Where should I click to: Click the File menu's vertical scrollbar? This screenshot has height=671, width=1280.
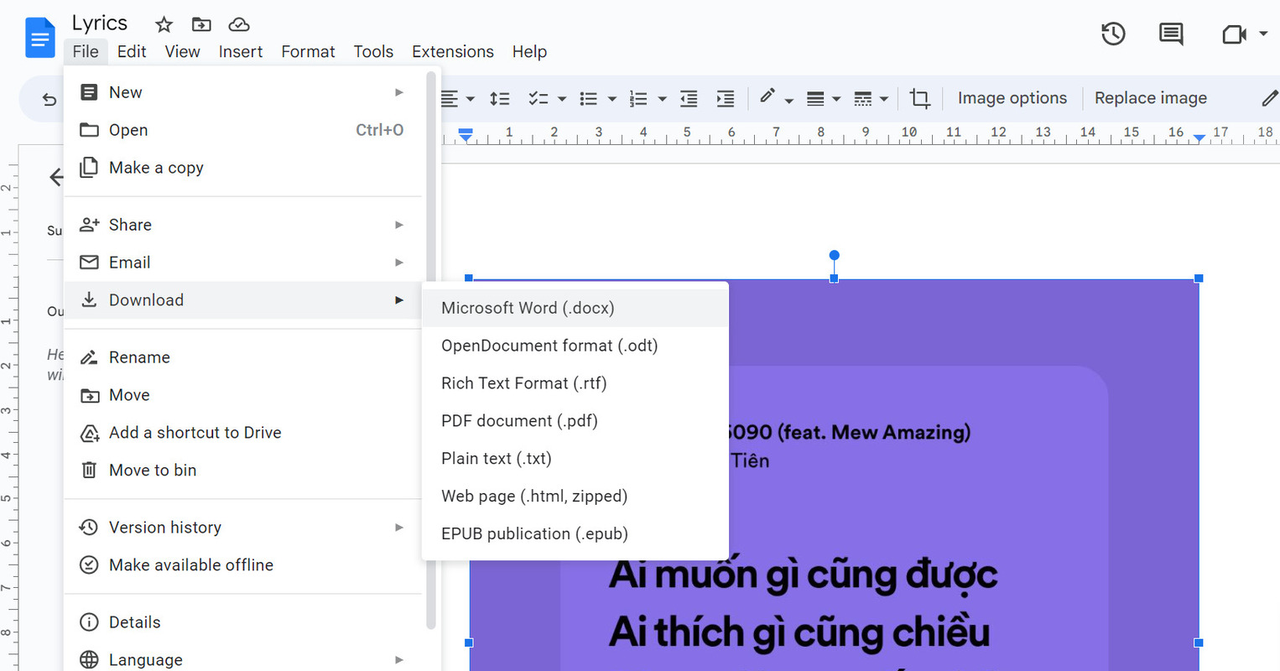431,350
